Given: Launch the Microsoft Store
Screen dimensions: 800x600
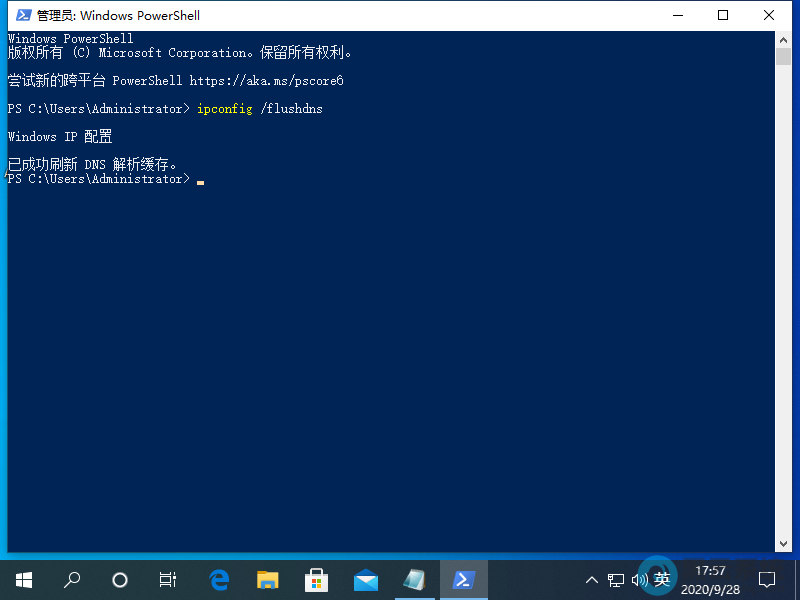Looking at the screenshot, I should point(317,579).
